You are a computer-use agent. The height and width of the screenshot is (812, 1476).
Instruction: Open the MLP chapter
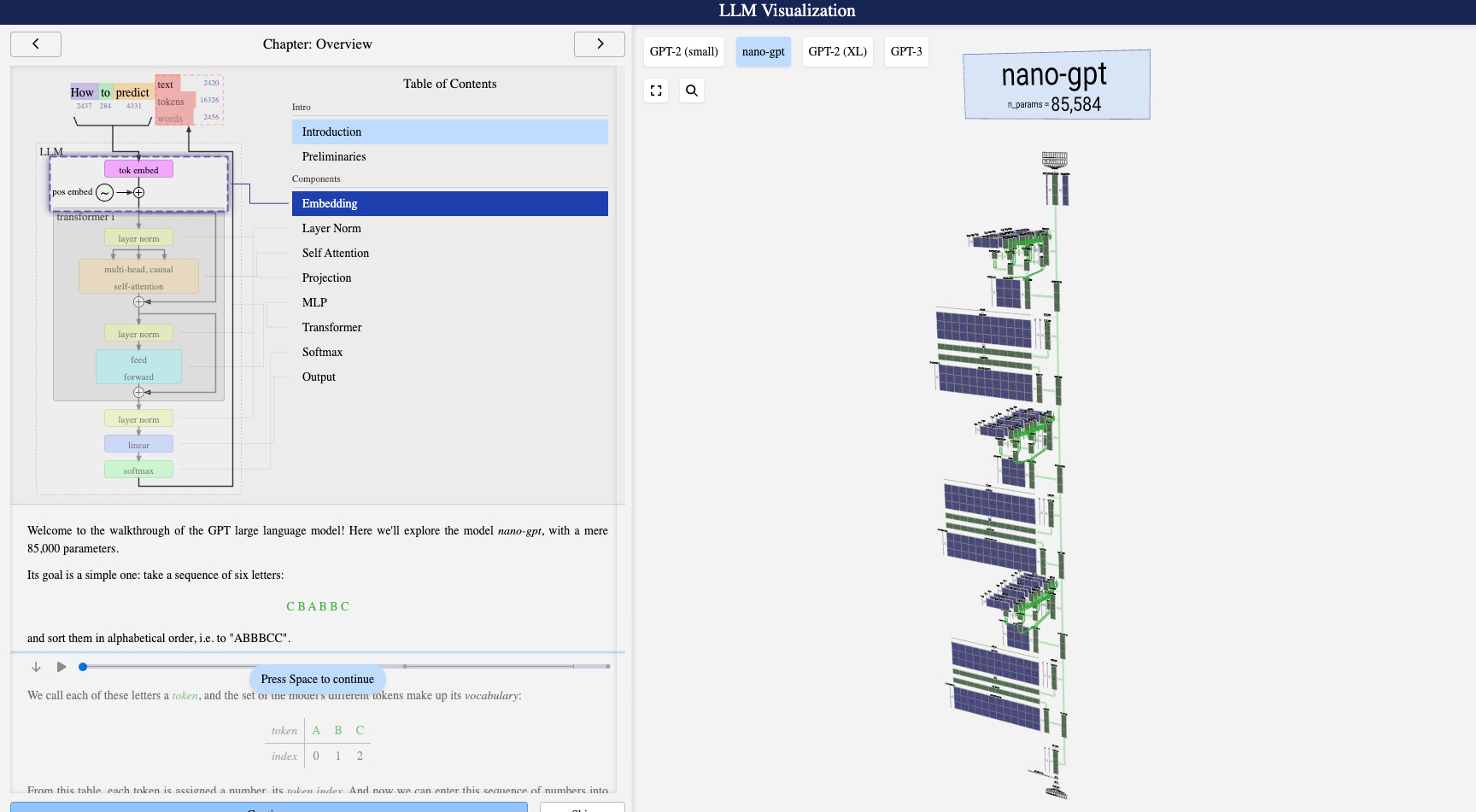(450, 302)
